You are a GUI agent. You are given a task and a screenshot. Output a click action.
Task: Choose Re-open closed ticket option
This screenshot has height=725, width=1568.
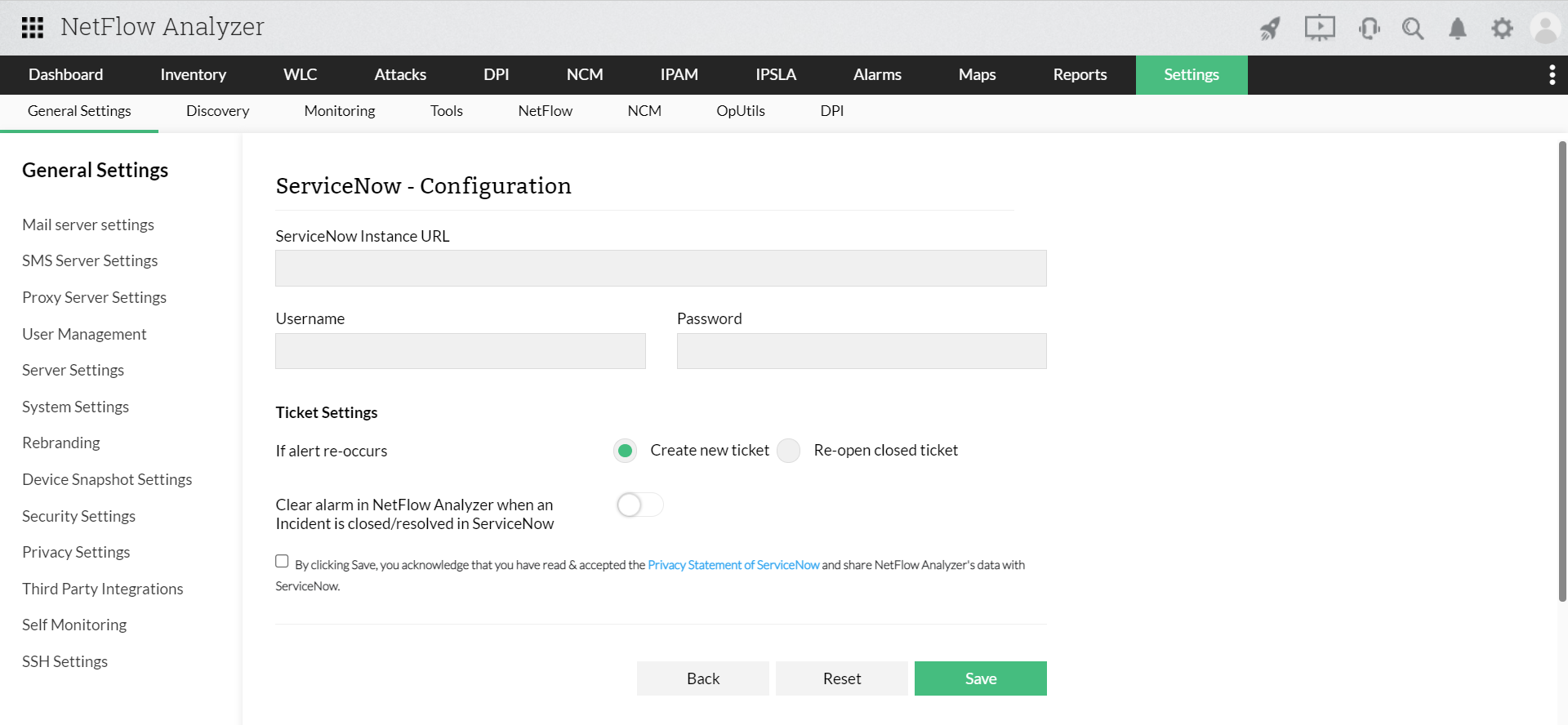(789, 451)
